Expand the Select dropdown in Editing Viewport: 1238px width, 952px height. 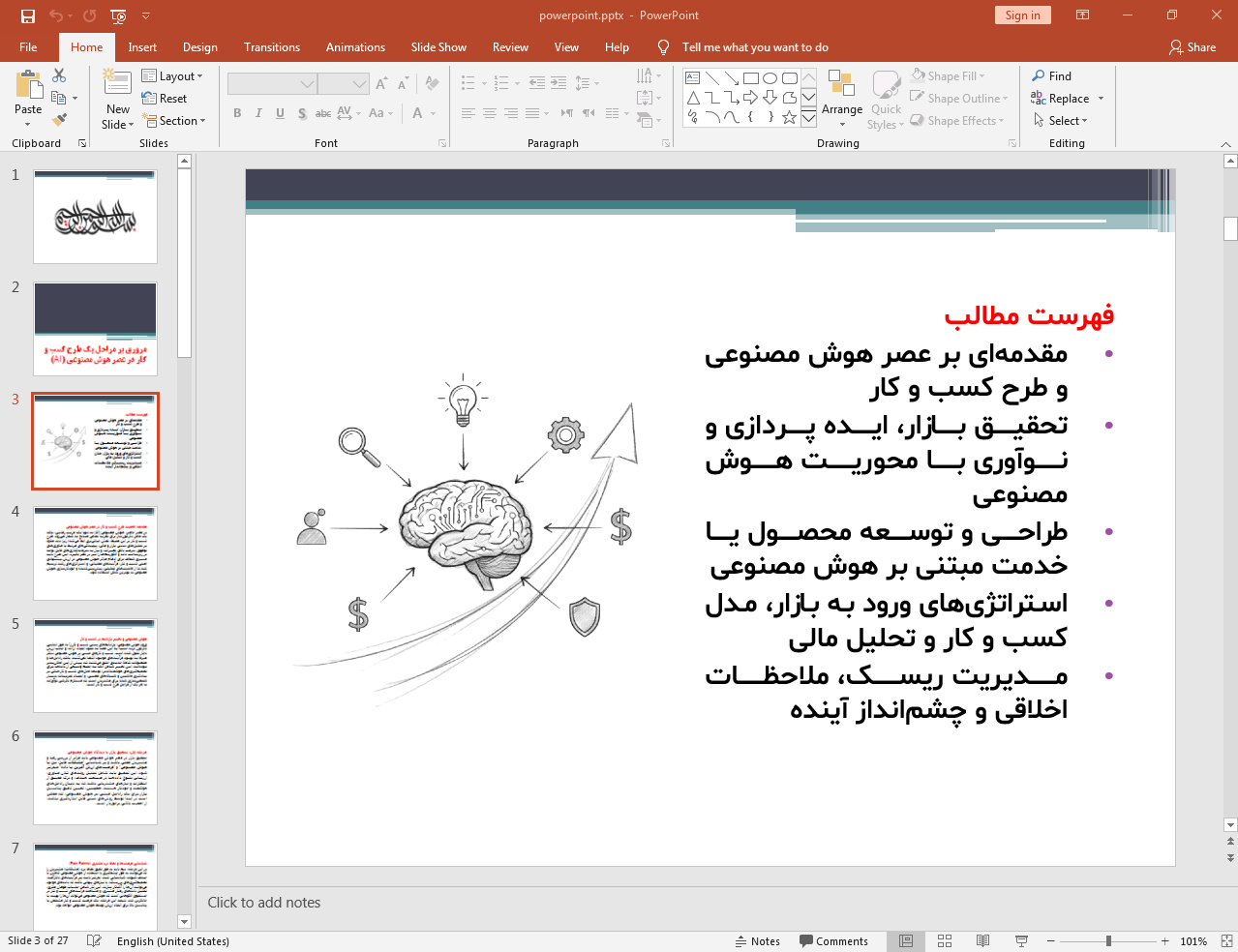click(x=1061, y=121)
